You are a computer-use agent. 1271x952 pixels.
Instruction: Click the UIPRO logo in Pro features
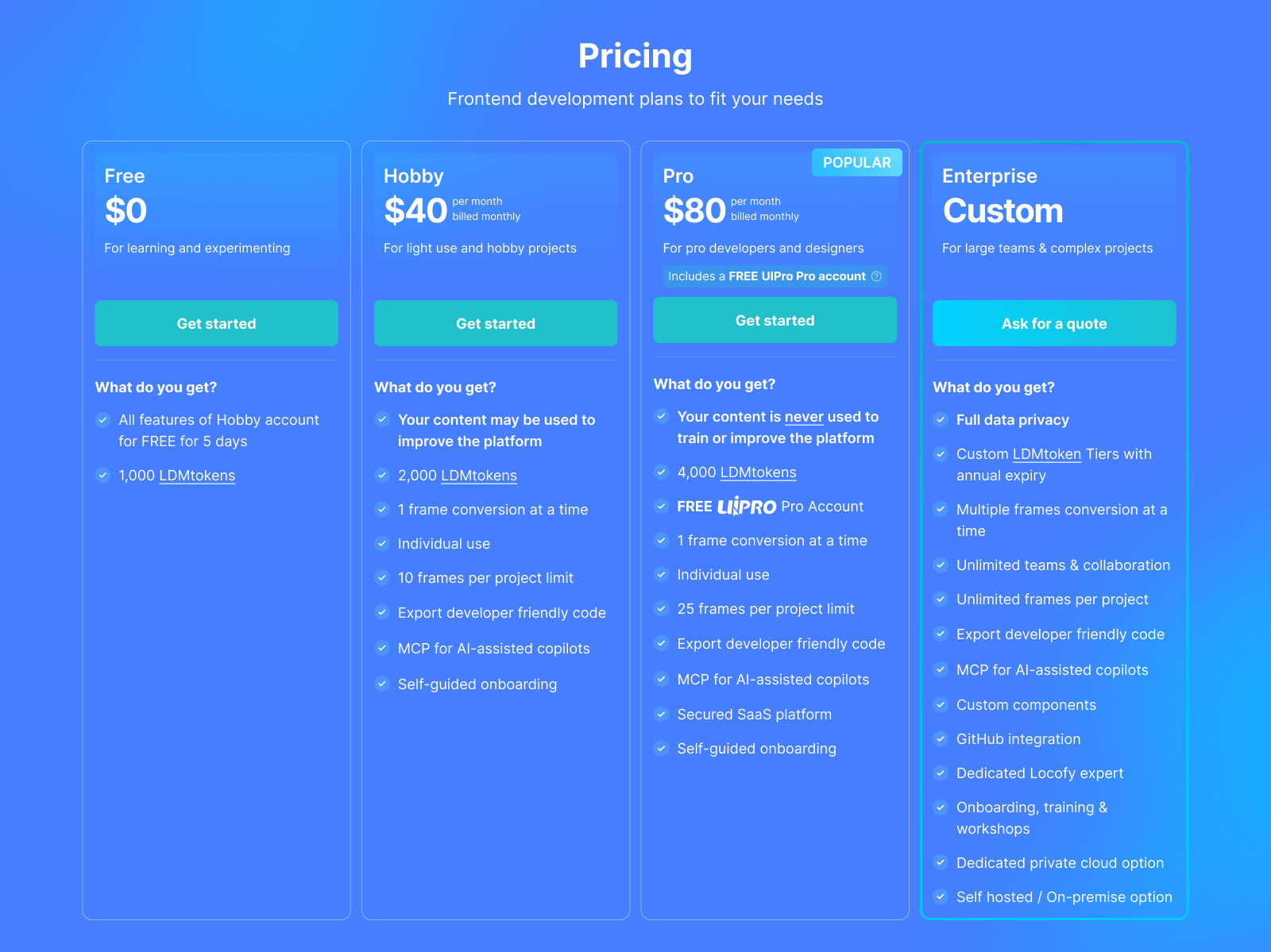[x=747, y=507]
